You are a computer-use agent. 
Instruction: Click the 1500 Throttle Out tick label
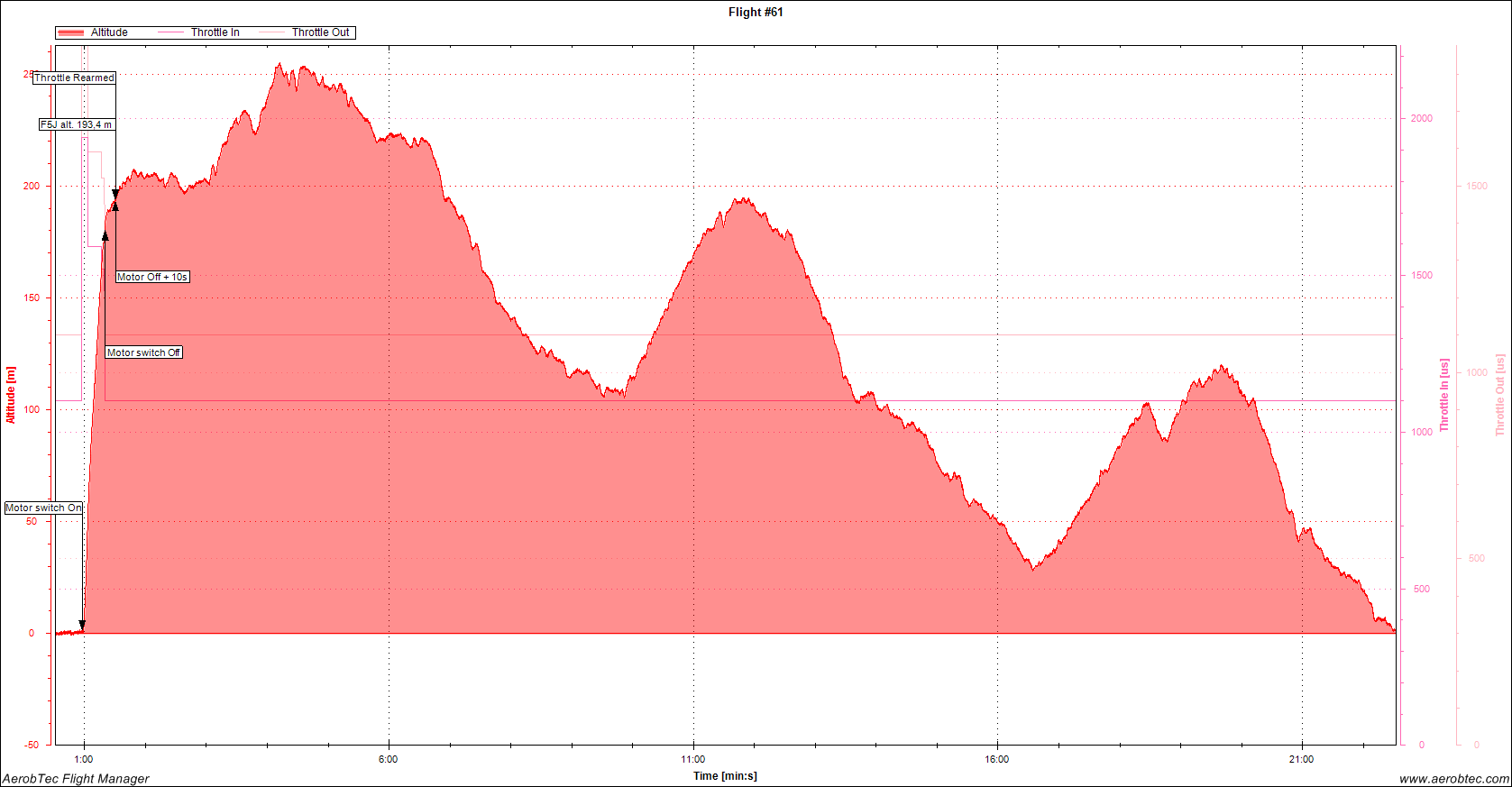coord(1477,186)
